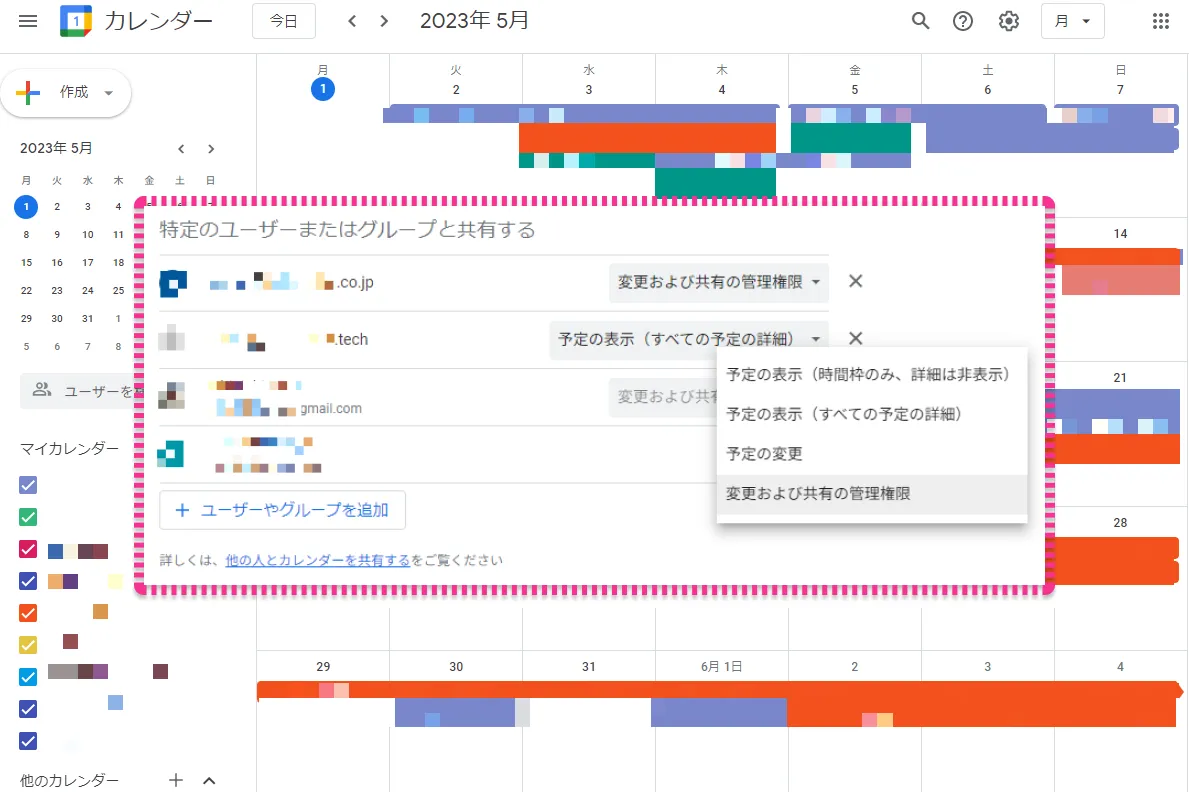Select day 23 in the mini calendar

point(57,291)
